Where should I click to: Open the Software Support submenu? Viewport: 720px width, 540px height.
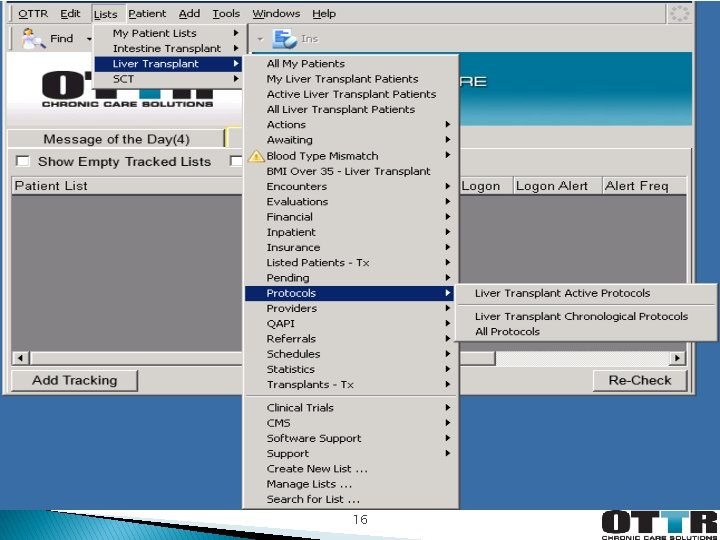coord(350,438)
